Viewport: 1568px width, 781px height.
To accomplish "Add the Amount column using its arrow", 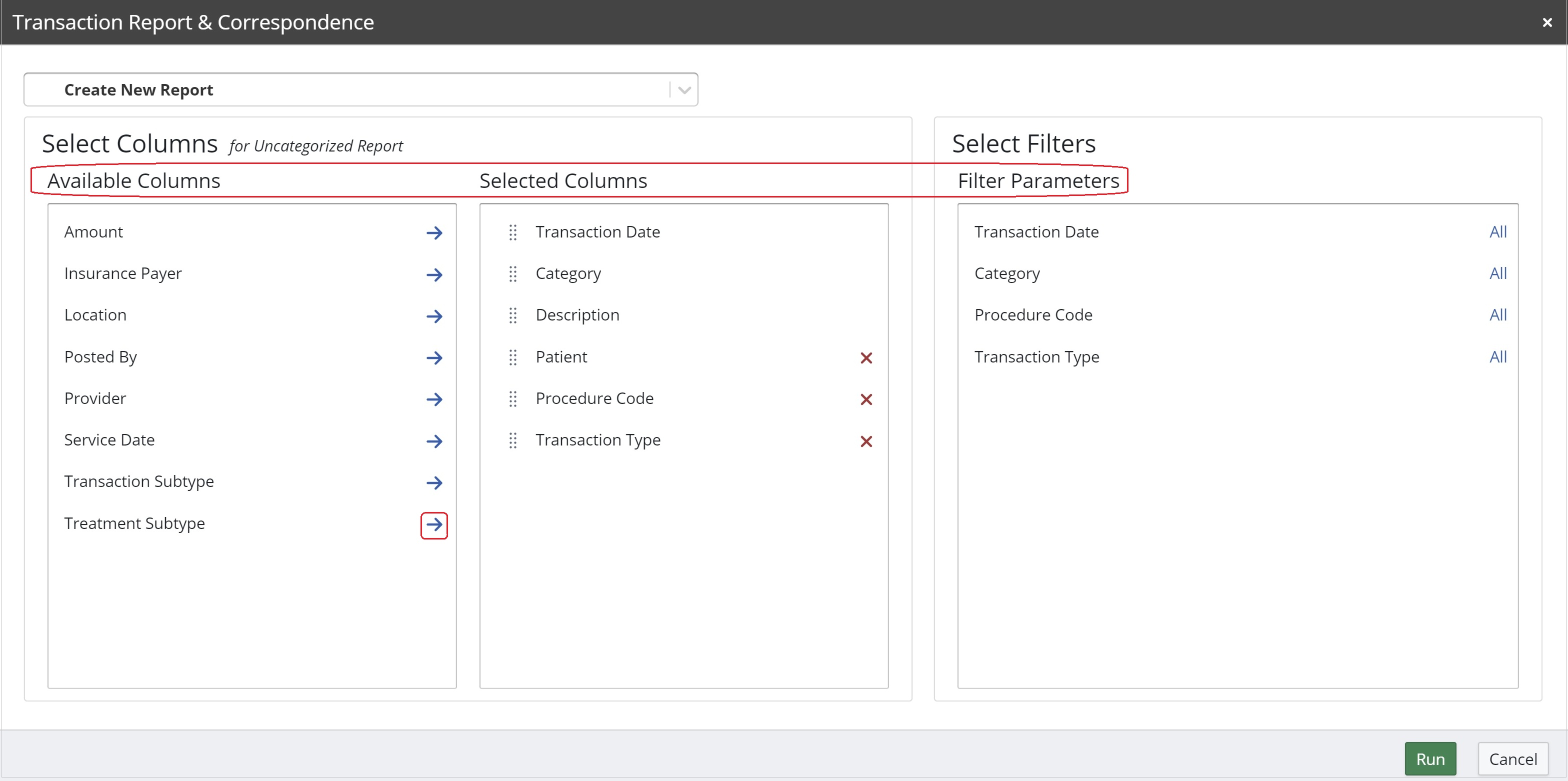I will [434, 232].
